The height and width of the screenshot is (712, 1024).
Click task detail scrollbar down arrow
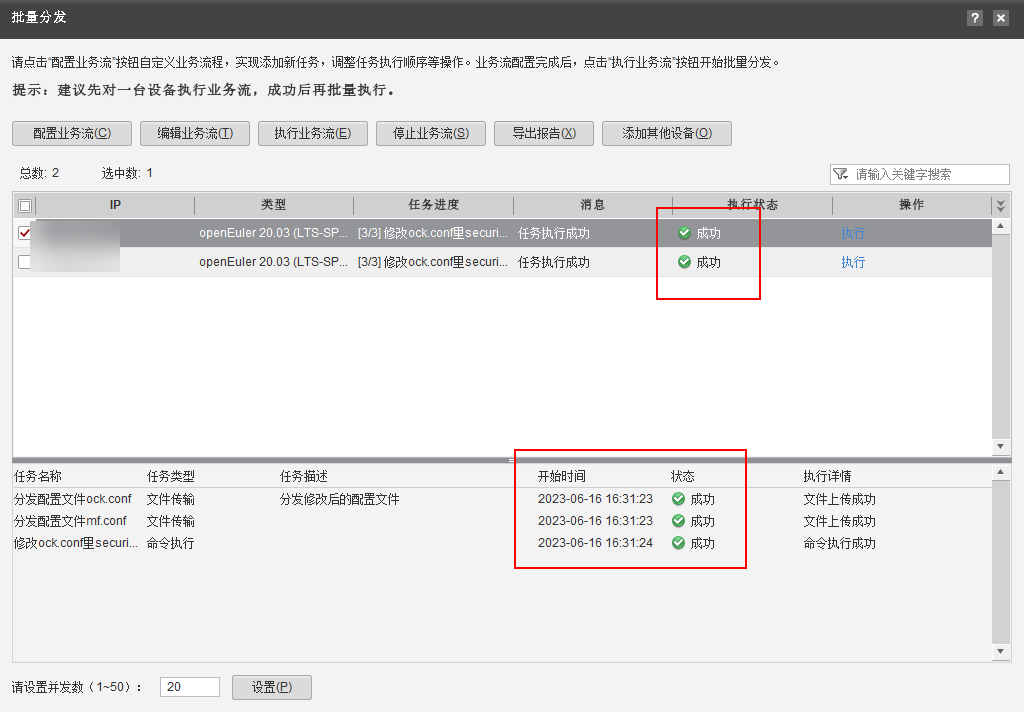[1000, 651]
